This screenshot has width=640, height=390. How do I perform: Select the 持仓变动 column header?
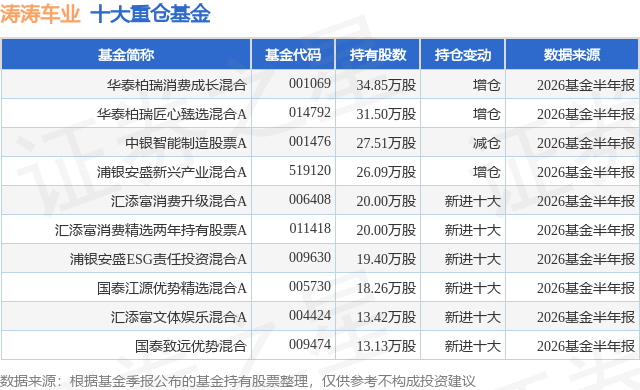[x=463, y=55]
